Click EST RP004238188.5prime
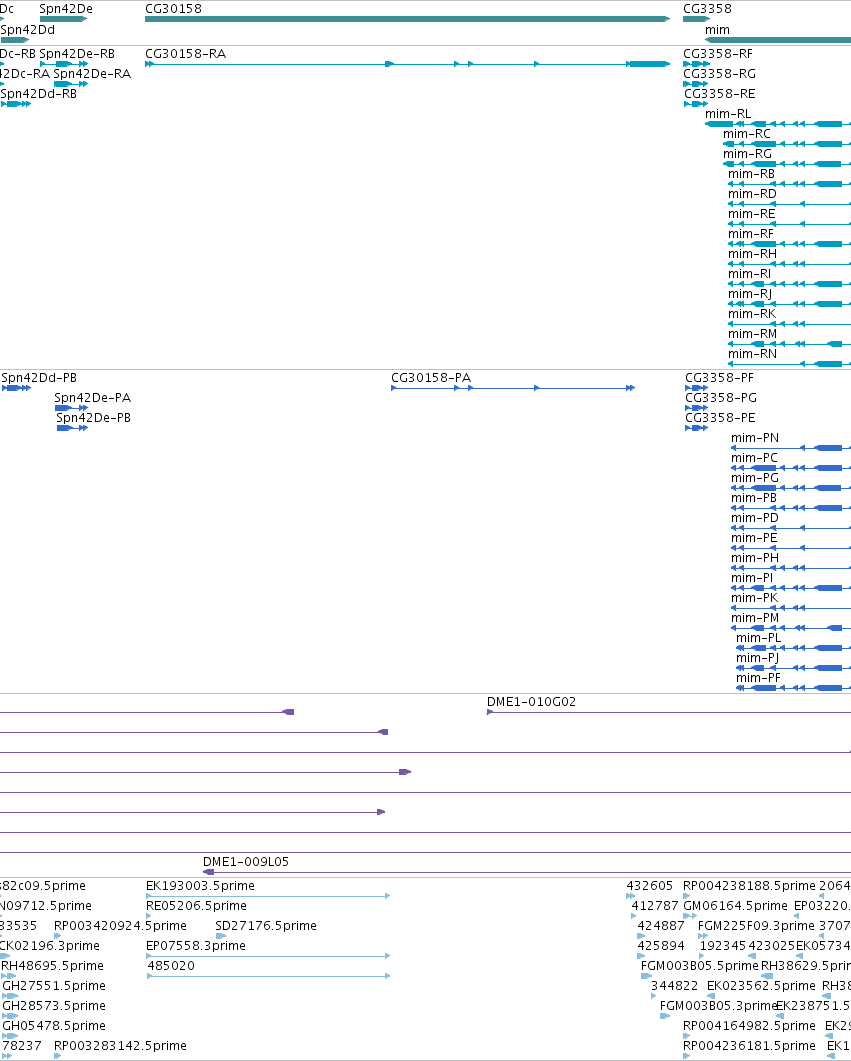851x1061 pixels. [750, 886]
